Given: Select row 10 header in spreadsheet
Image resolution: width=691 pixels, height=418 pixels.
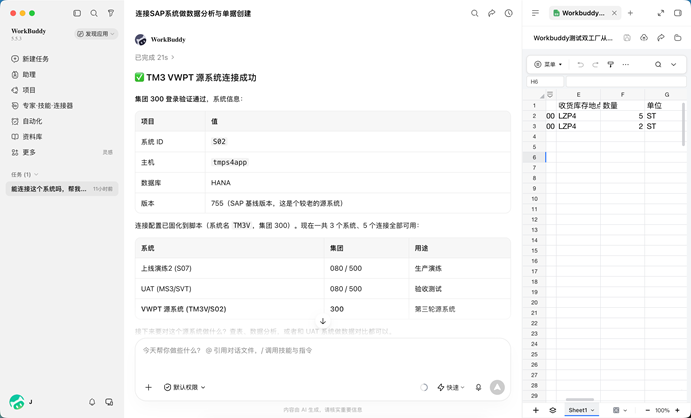Looking at the screenshot, I should 534,199.
